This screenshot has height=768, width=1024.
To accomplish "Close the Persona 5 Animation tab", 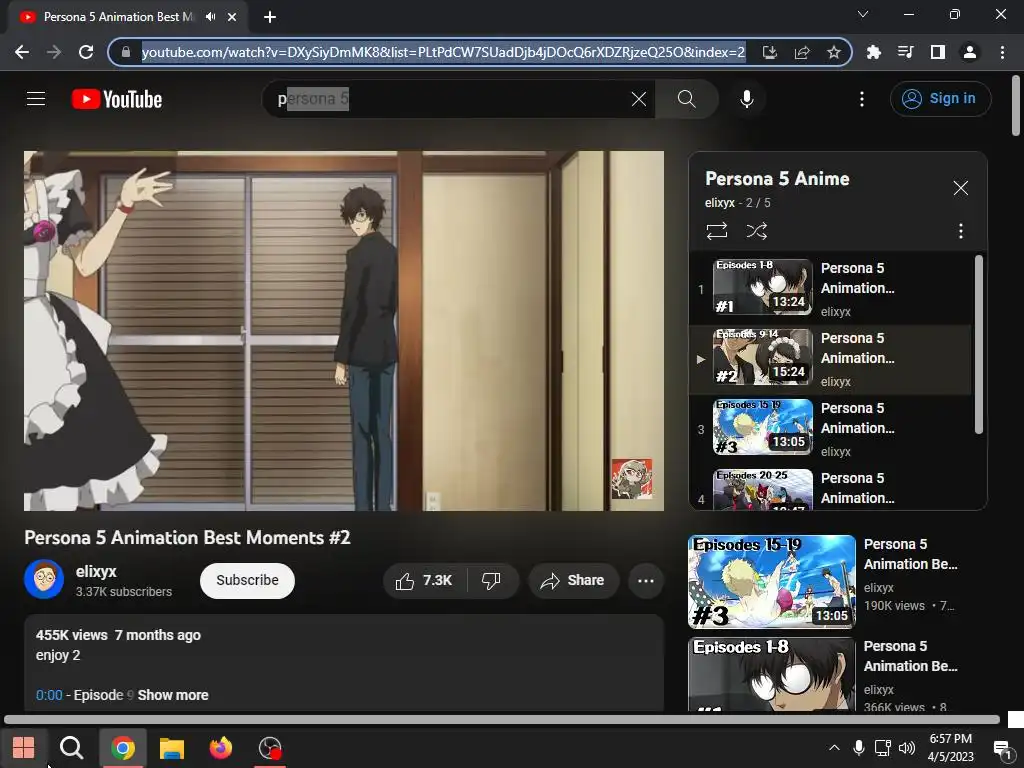I will point(232,17).
